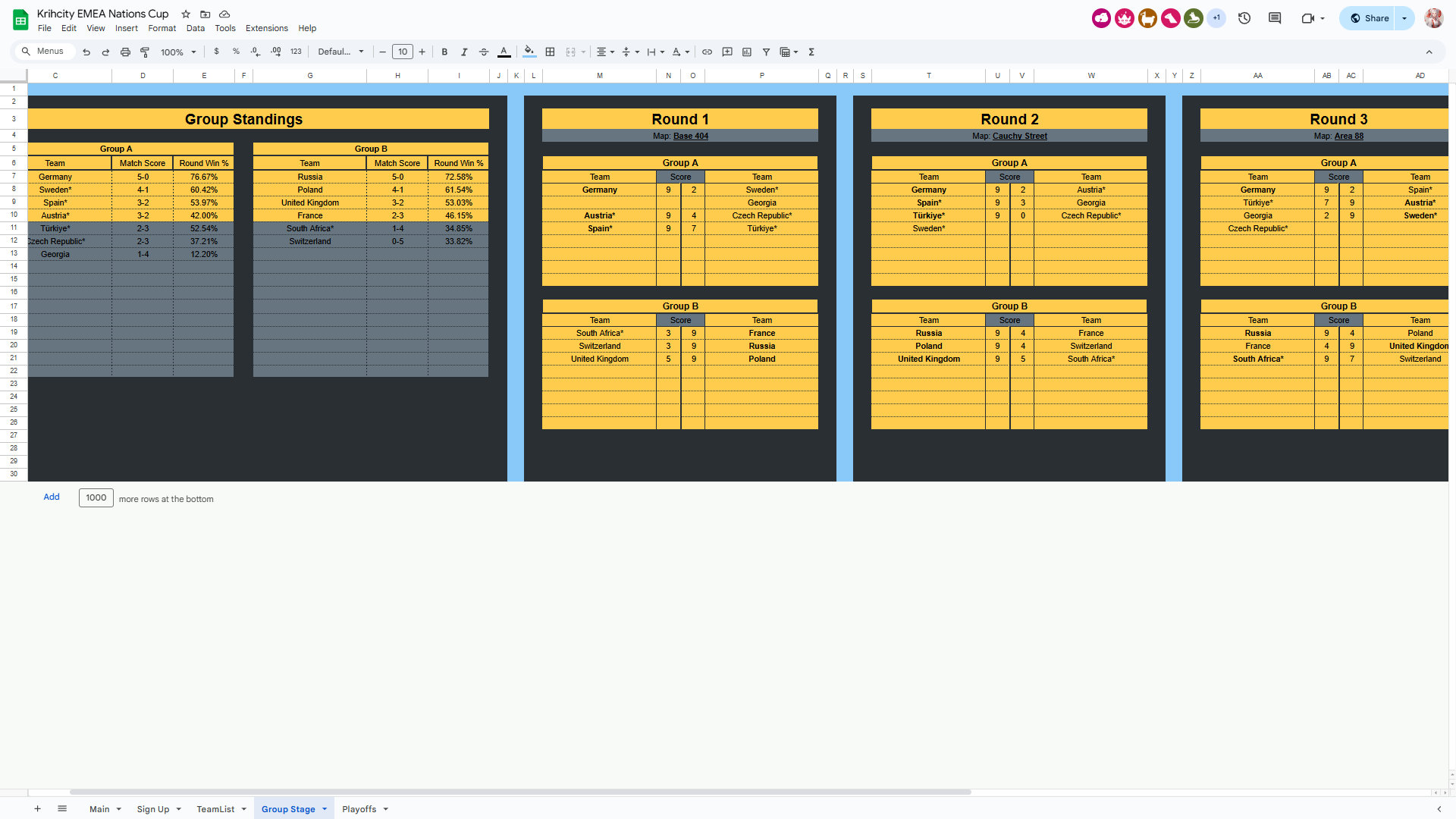The height and width of the screenshot is (819, 1456).
Task: Switch to the Playoffs sheet tab
Action: pyautogui.click(x=359, y=809)
